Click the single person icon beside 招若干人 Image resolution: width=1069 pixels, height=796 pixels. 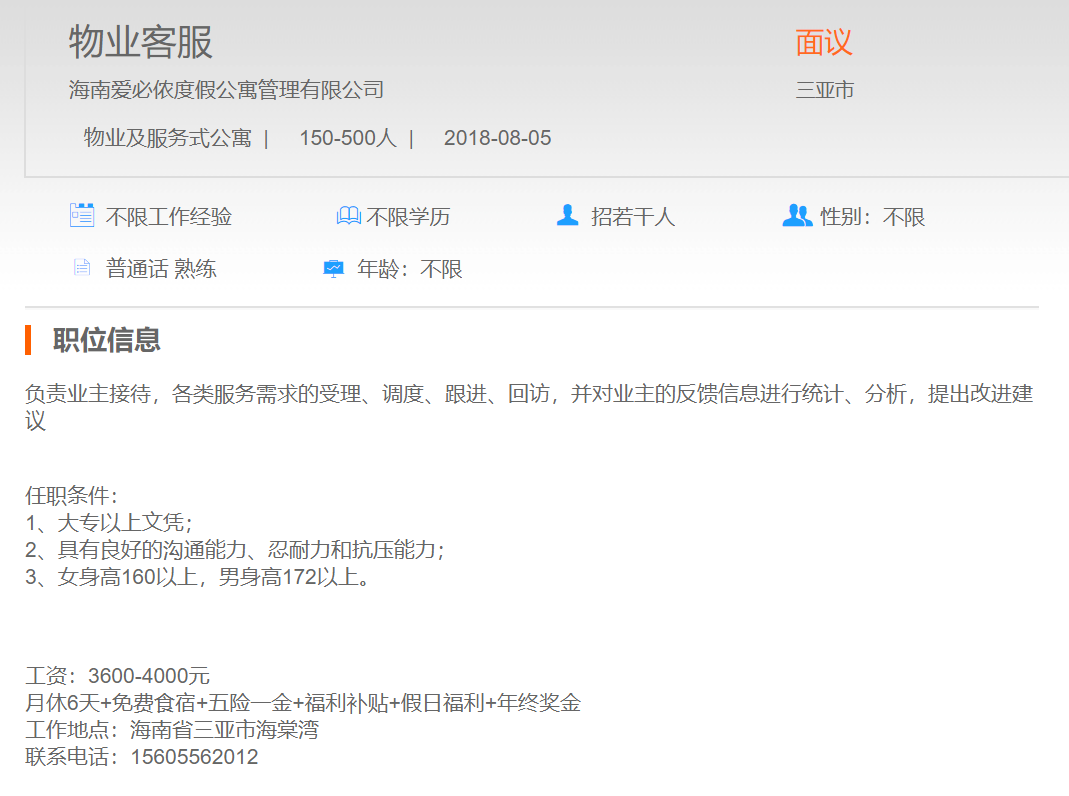(568, 215)
